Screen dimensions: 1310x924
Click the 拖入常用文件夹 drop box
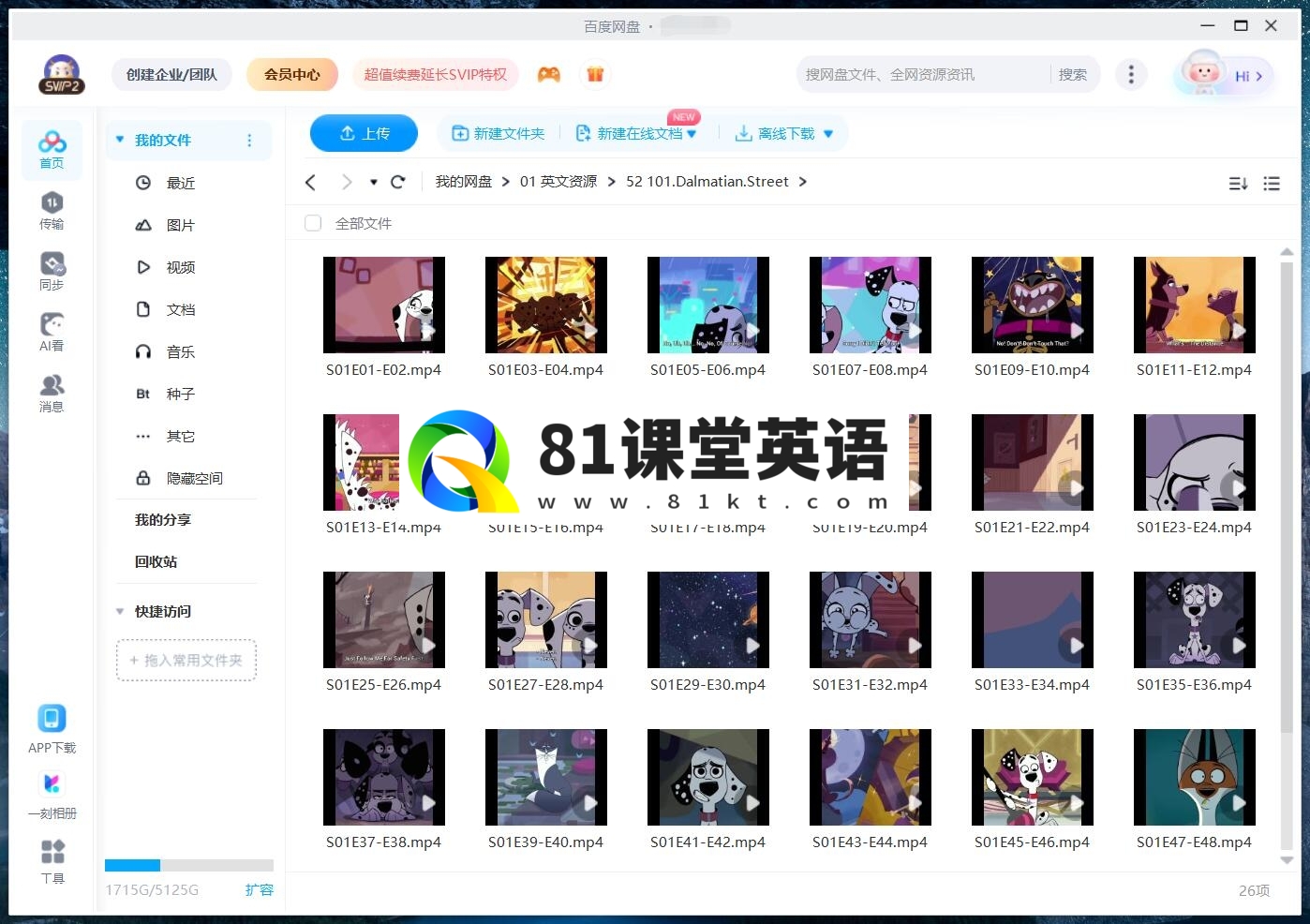coord(186,660)
